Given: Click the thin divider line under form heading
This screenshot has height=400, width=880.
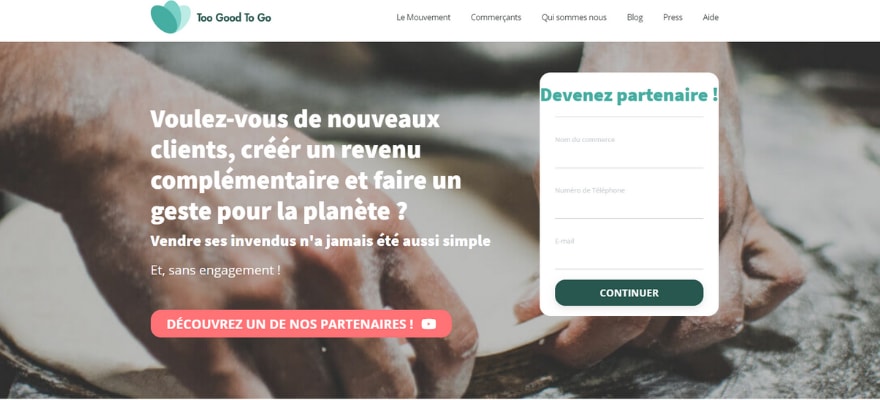Looking at the screenshot, I should (629, 117).
